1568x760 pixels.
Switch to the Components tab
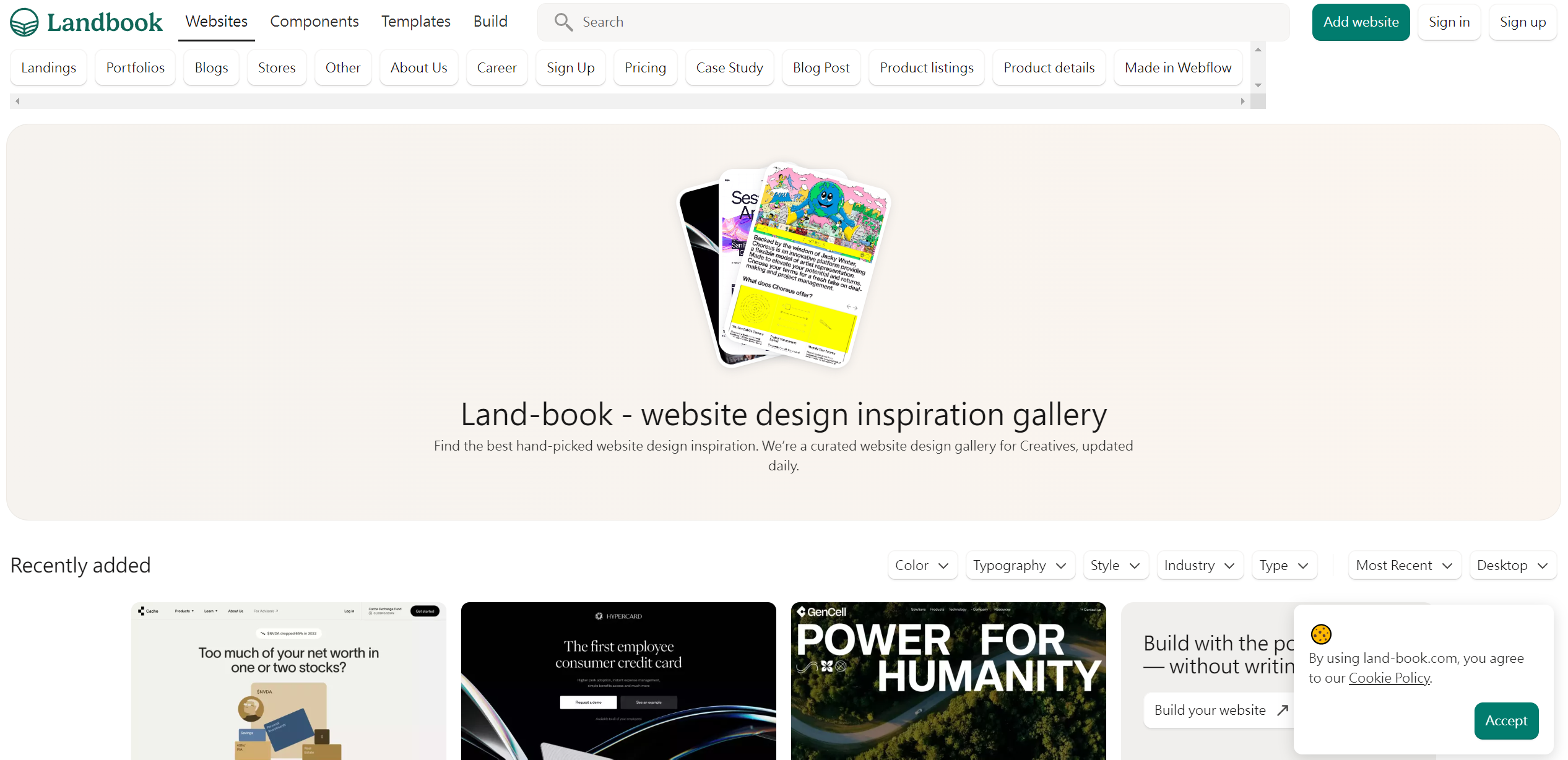point(314,22)
